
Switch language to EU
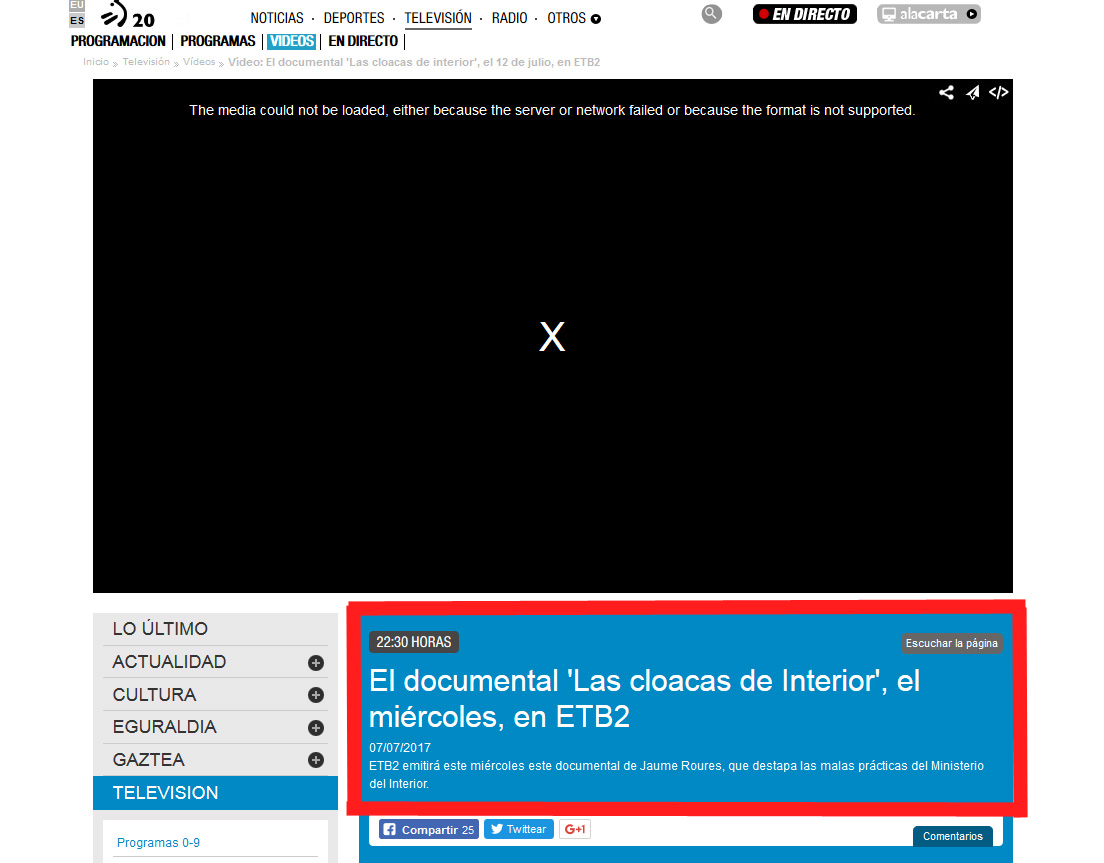77,5
